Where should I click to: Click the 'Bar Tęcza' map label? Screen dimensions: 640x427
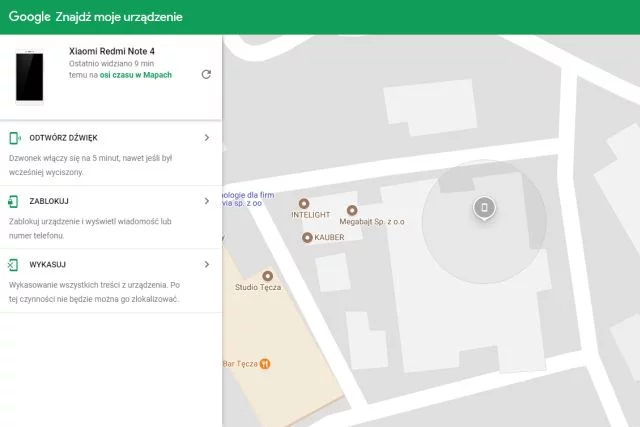(240, 364)
